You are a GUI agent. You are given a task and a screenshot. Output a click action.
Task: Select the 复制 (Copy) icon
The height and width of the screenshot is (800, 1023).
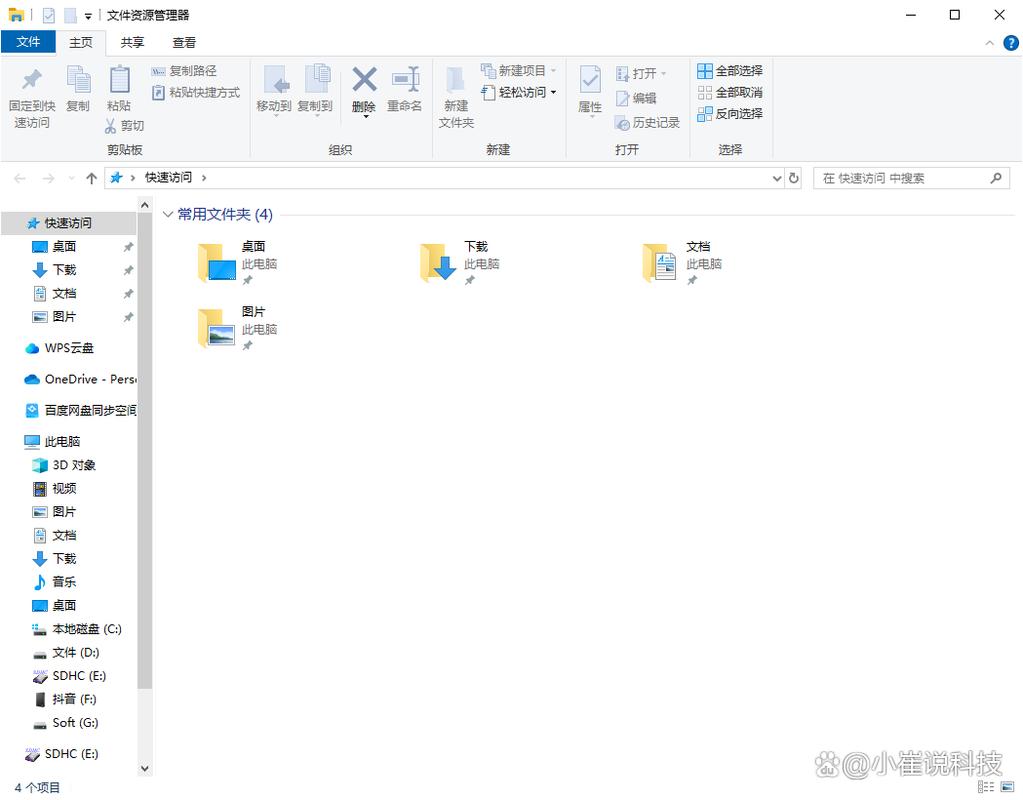[x=78, y=92]
